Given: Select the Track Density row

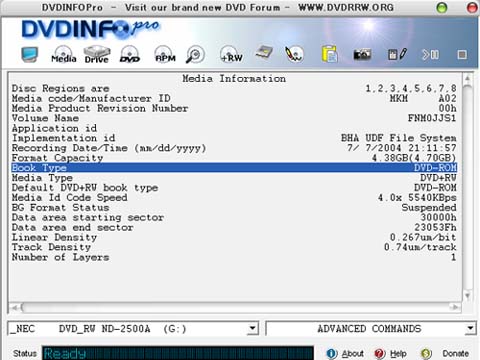Looking at the screenshot, I should tap(234, 247).
